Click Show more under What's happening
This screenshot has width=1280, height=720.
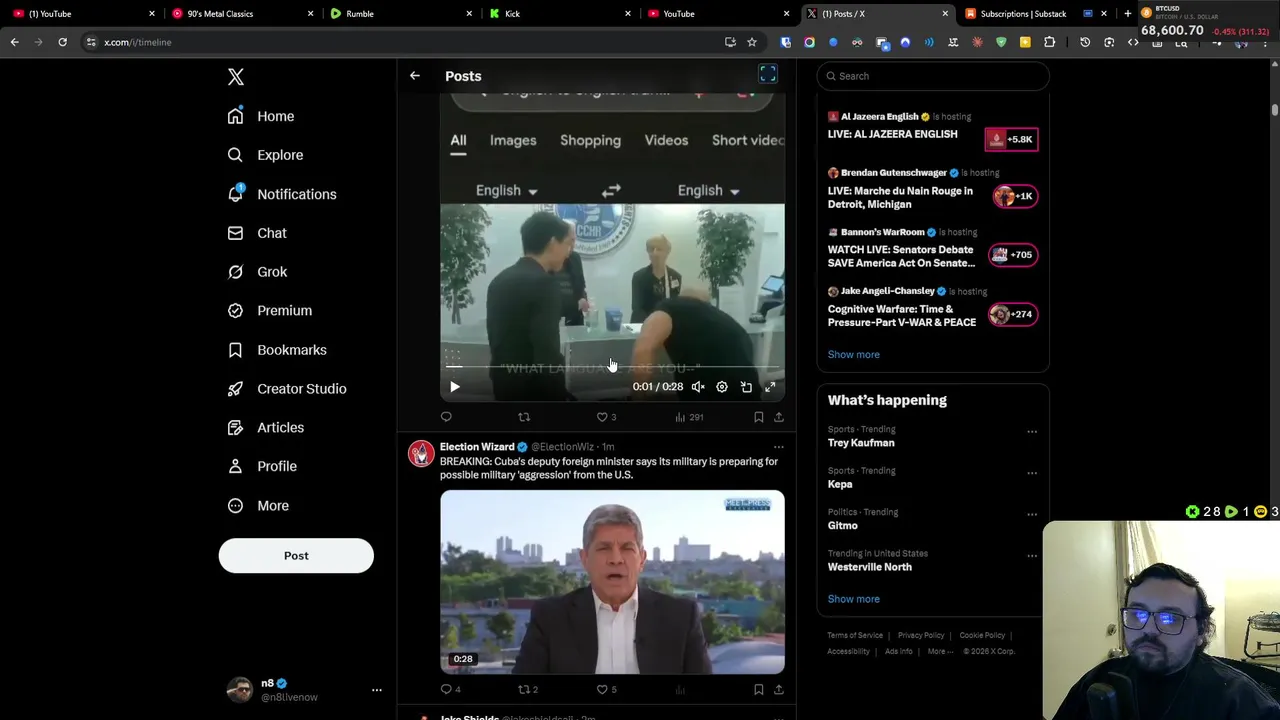point(853,599)
